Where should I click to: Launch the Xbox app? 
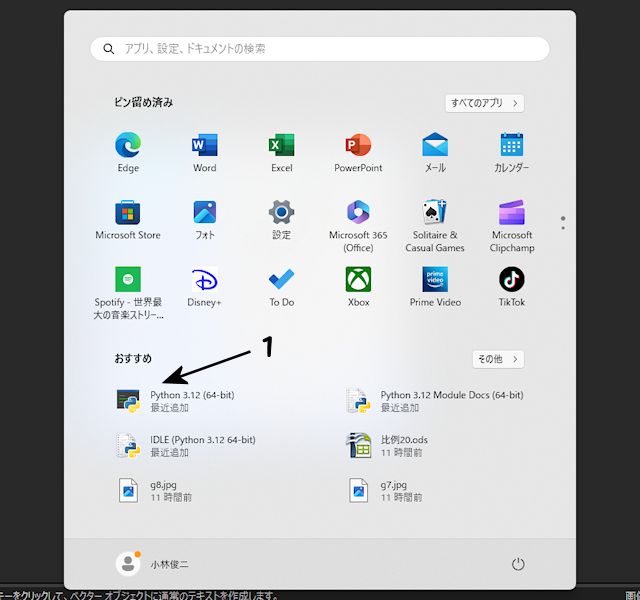(x=358, y=287)
